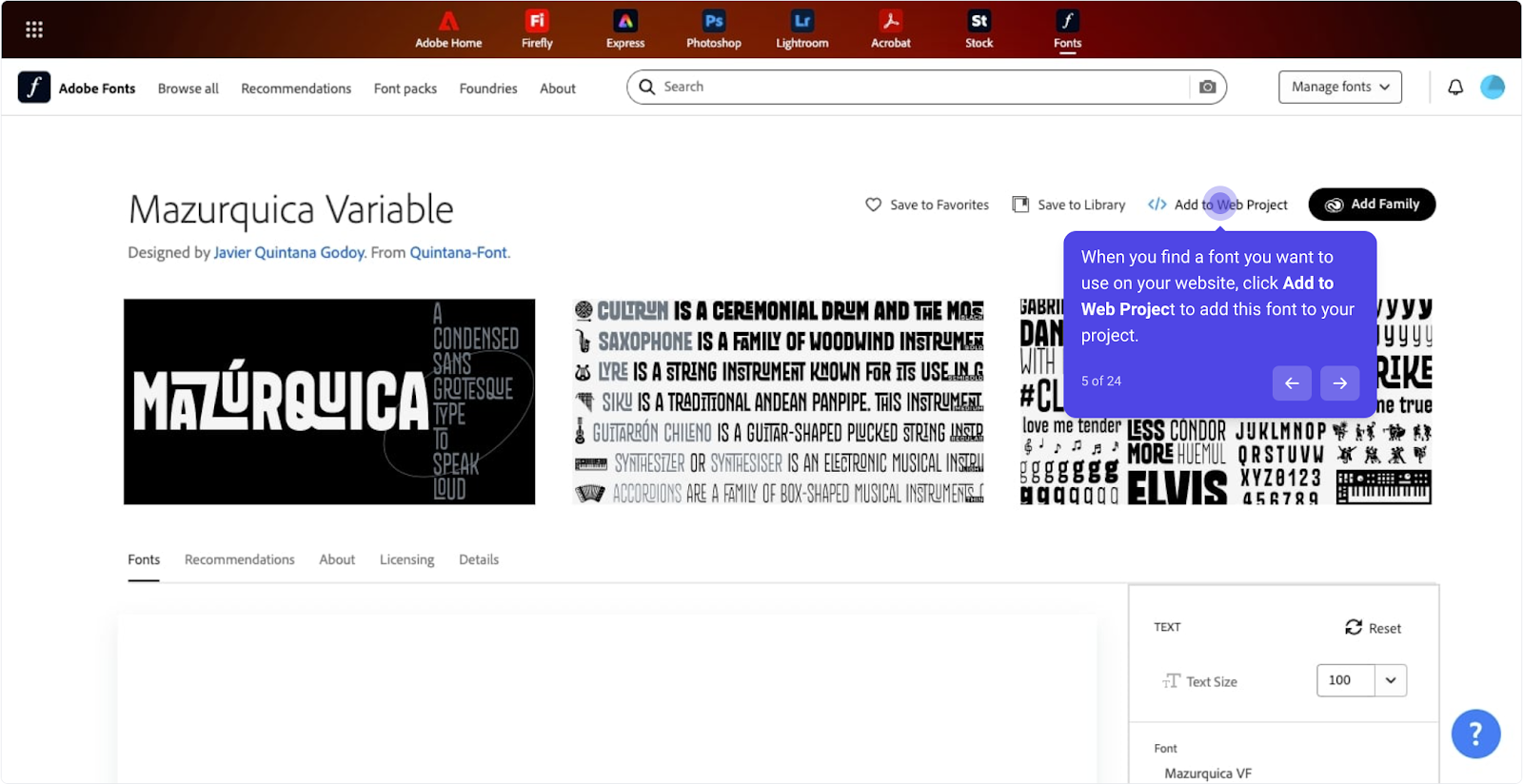Open the Adobe apps grid launcher
Screen dimensions: 1523x784
coord(34,29)
